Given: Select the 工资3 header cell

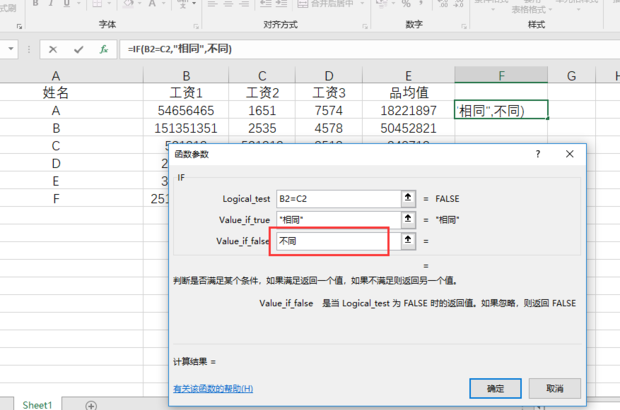Looking at the screenshot, I should click(x=329, y=93).
